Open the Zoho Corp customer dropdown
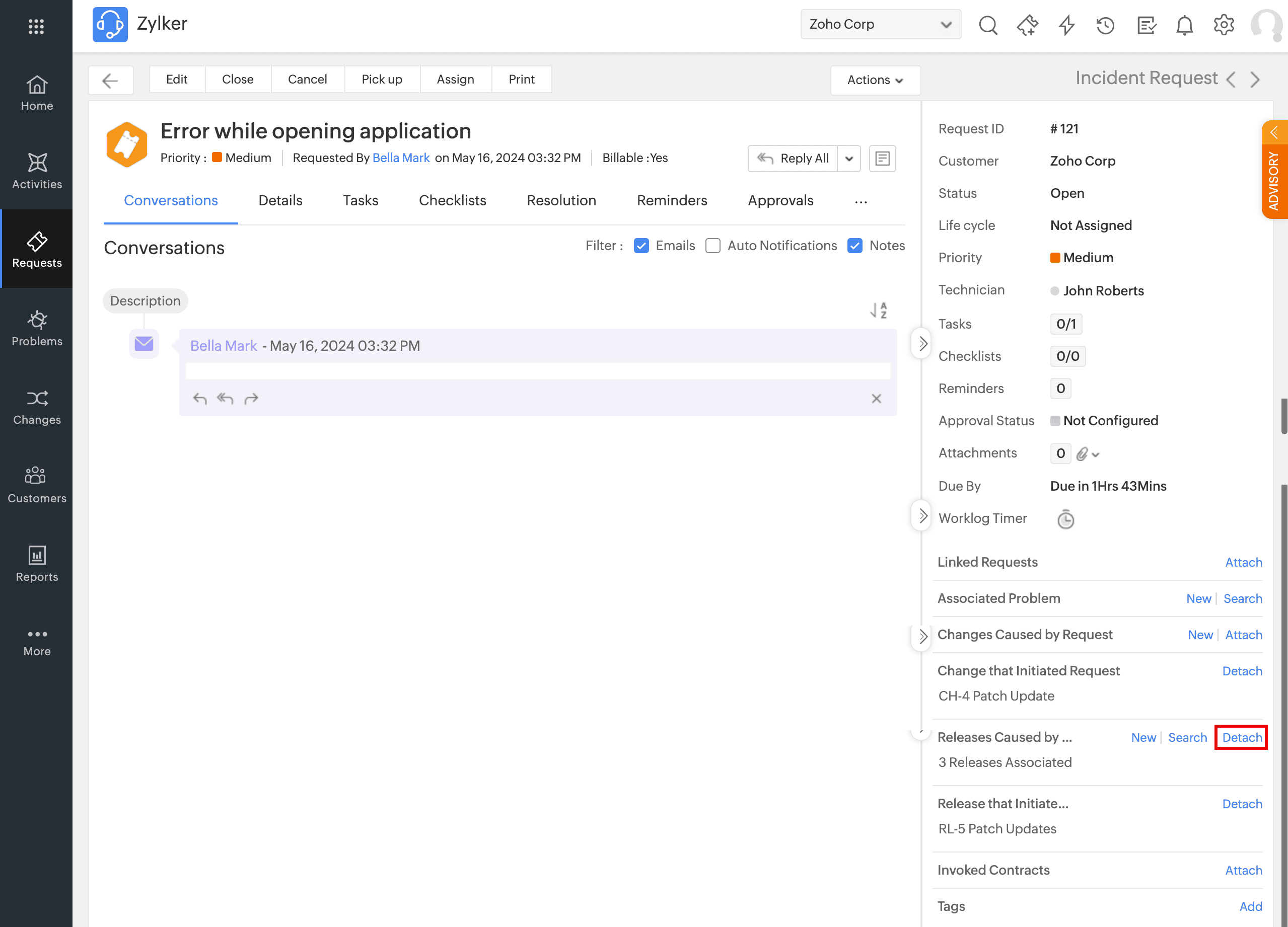Viewport: 1288px width, 927px height. click(880, 25)
